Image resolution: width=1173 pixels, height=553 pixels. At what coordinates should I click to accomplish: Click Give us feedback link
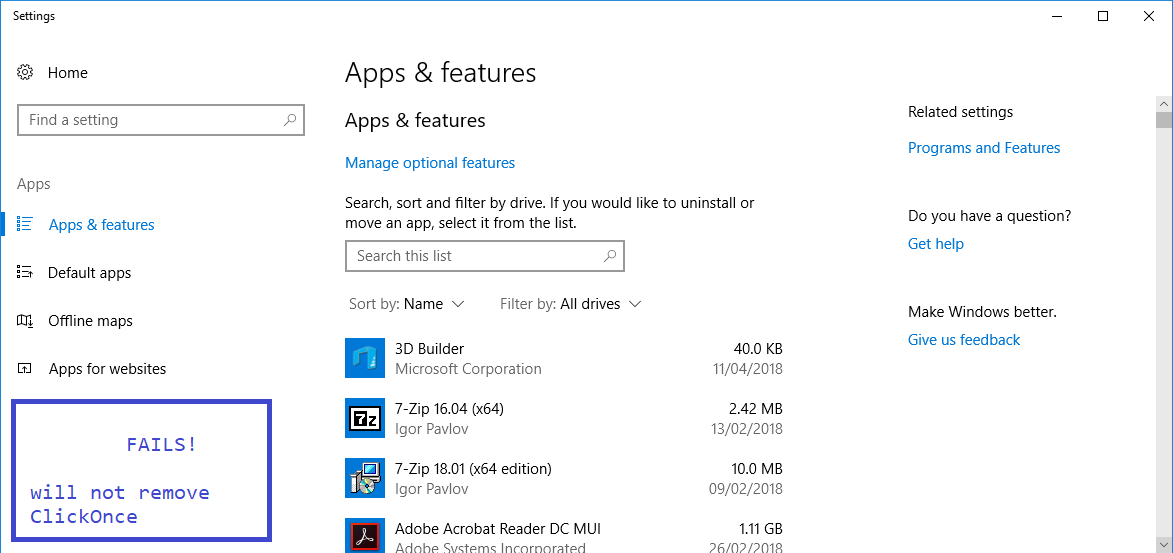[964, 340]
